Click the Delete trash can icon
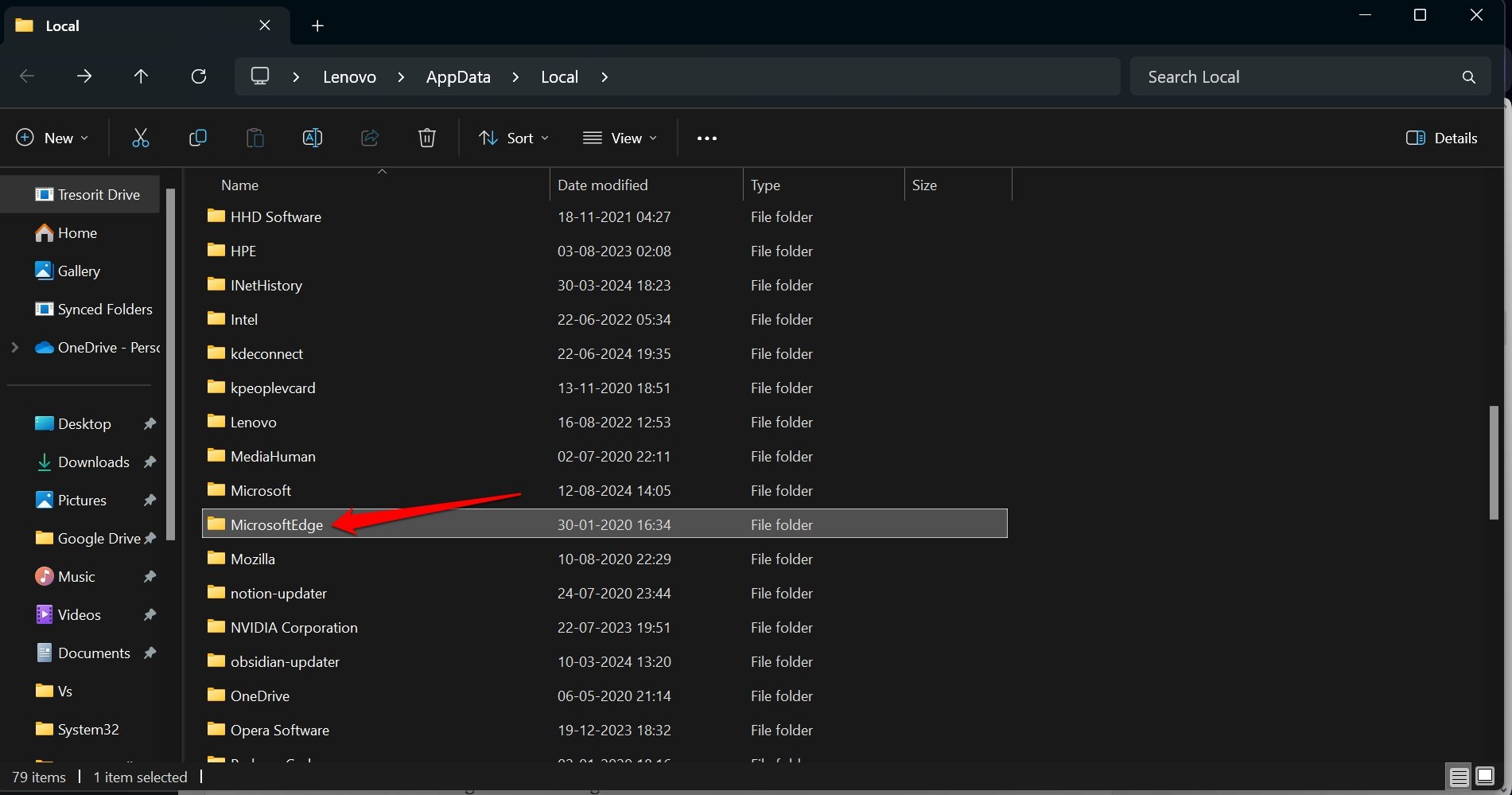 (427, 138)
